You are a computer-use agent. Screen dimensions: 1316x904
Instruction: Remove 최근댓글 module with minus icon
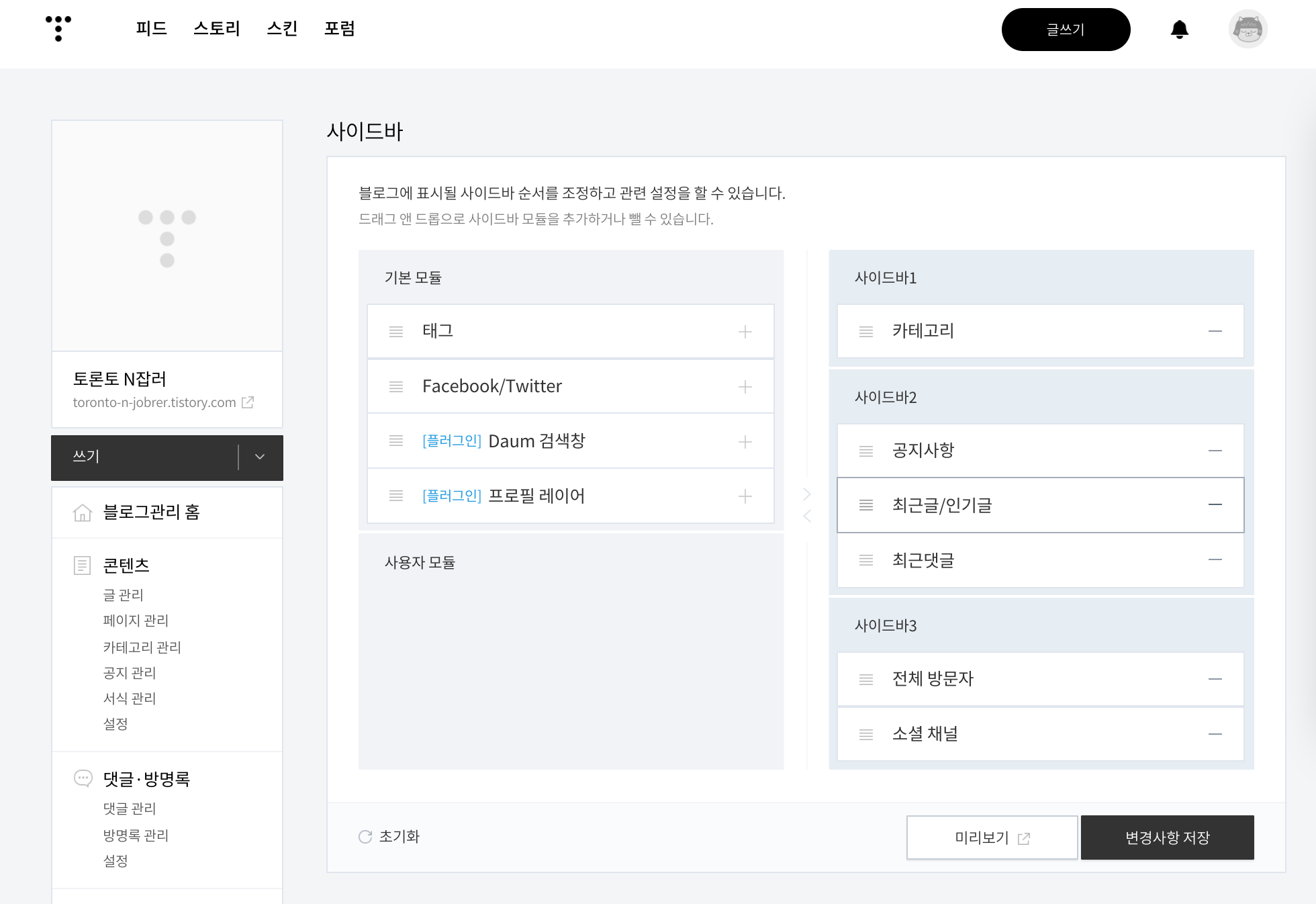click(1215, 559)
